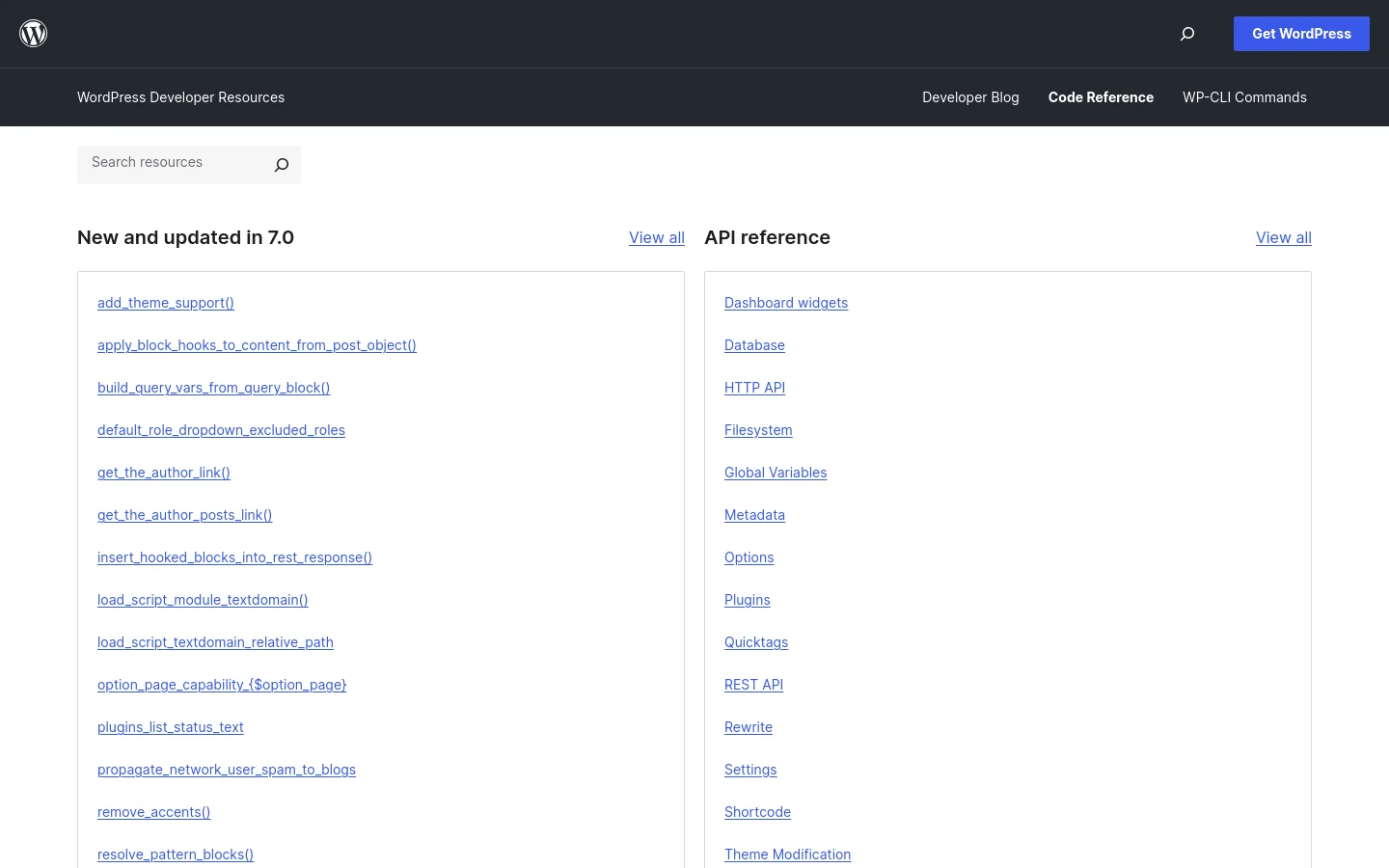The height and width of the screenshot is (868, 1389).
Task: Open resolve_pattern_blocks() reference
Action: (x=176, y=854)
